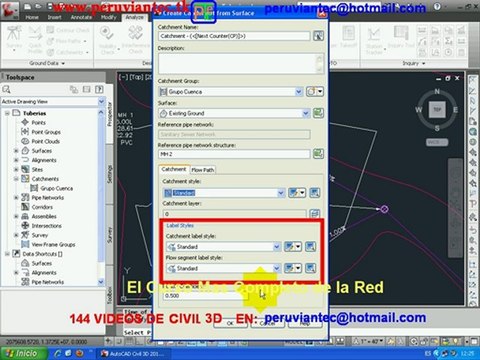Click the layer selection icon beside Catchment layer
The width and height of the screenshot is (480, 360).
(314, 214)
